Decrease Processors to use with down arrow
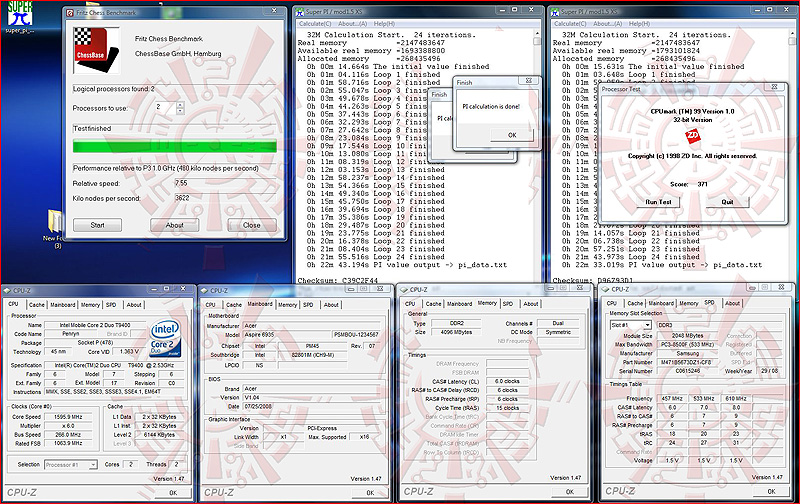The height and width of the screenshot is (504, 800). coord(180,111)
